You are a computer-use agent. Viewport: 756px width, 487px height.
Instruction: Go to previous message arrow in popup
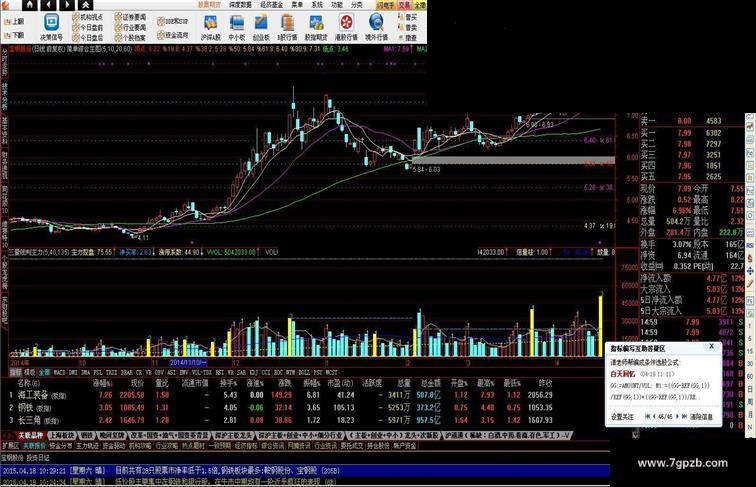(654, 417)
